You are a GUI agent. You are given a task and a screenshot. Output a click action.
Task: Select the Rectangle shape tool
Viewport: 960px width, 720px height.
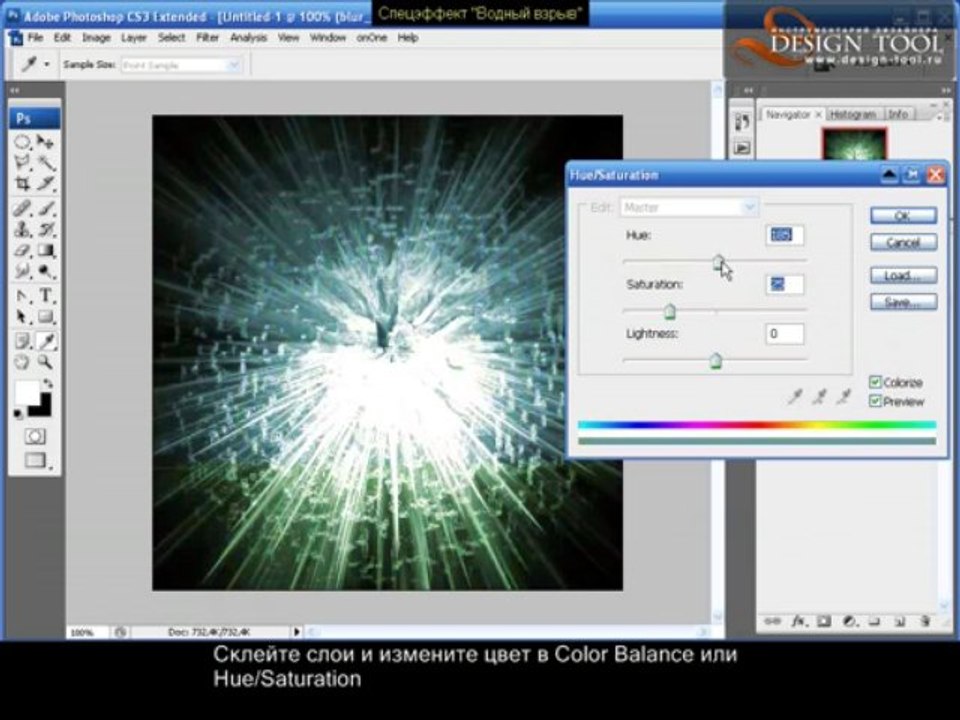pos(45,317)
